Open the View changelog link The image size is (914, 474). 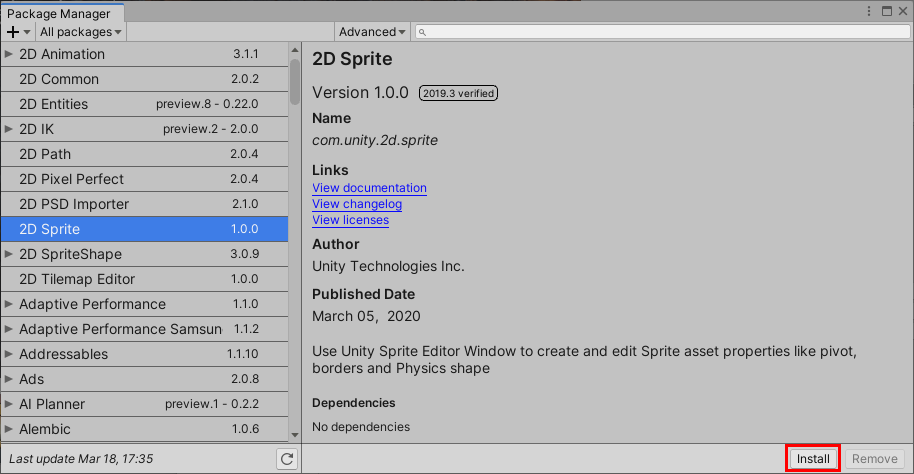(x=357, y=204)
